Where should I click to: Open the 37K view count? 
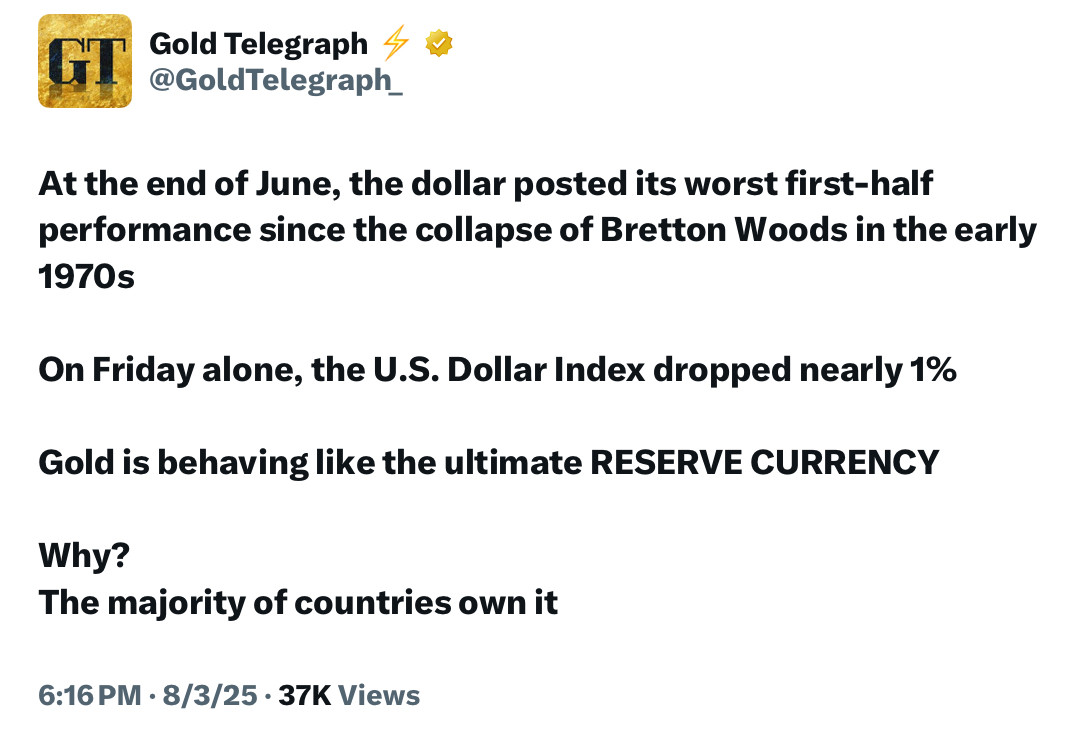(304, 695)
